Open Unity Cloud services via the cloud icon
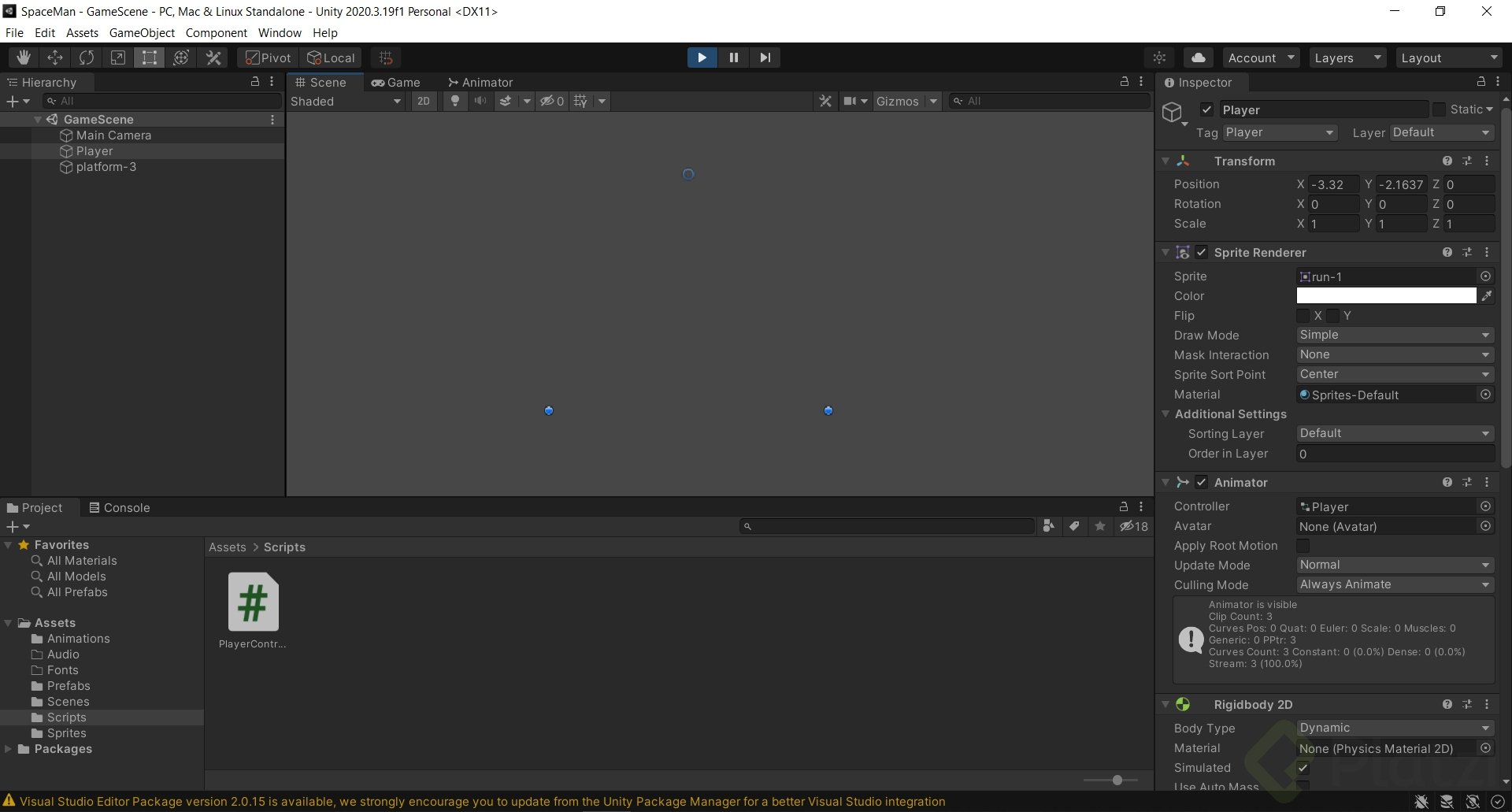The image size is (1512, 812). point(1198,57)
